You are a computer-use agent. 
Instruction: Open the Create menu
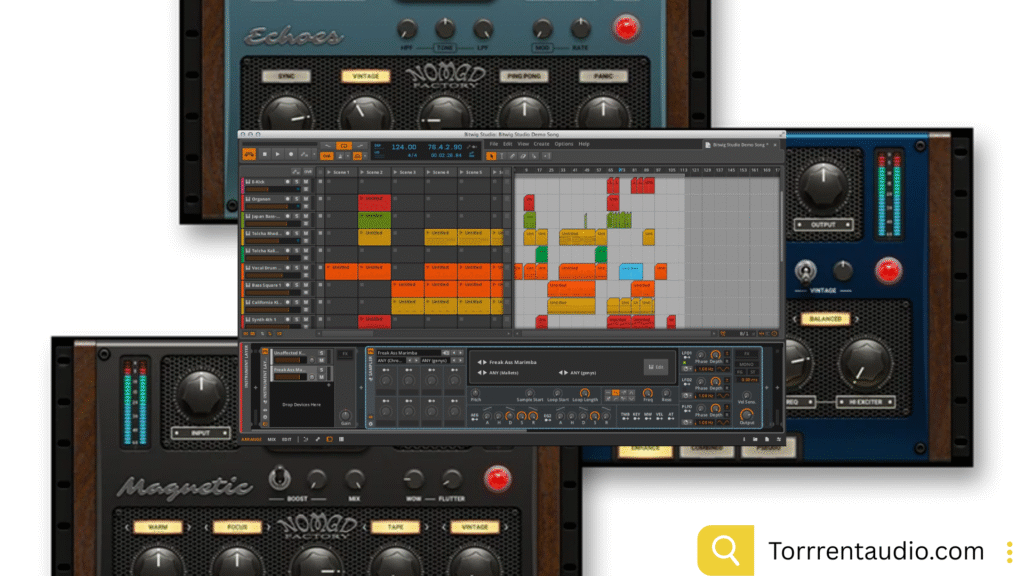point(540,144)
